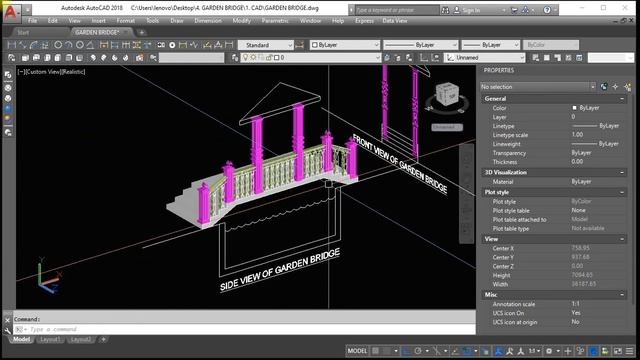The width and height of the screenshot is (640, 360).
Task: Select the Radius dimension tool
Action: pyautogui.click(x=58, y=45)
